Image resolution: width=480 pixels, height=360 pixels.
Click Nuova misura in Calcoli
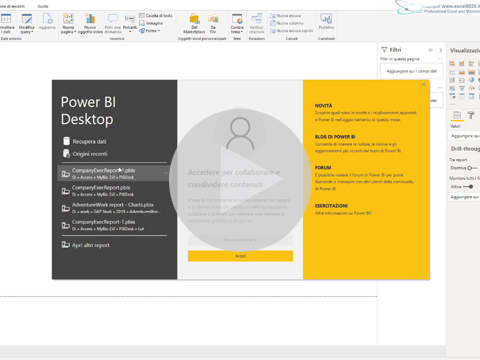(x=285, y=16)
